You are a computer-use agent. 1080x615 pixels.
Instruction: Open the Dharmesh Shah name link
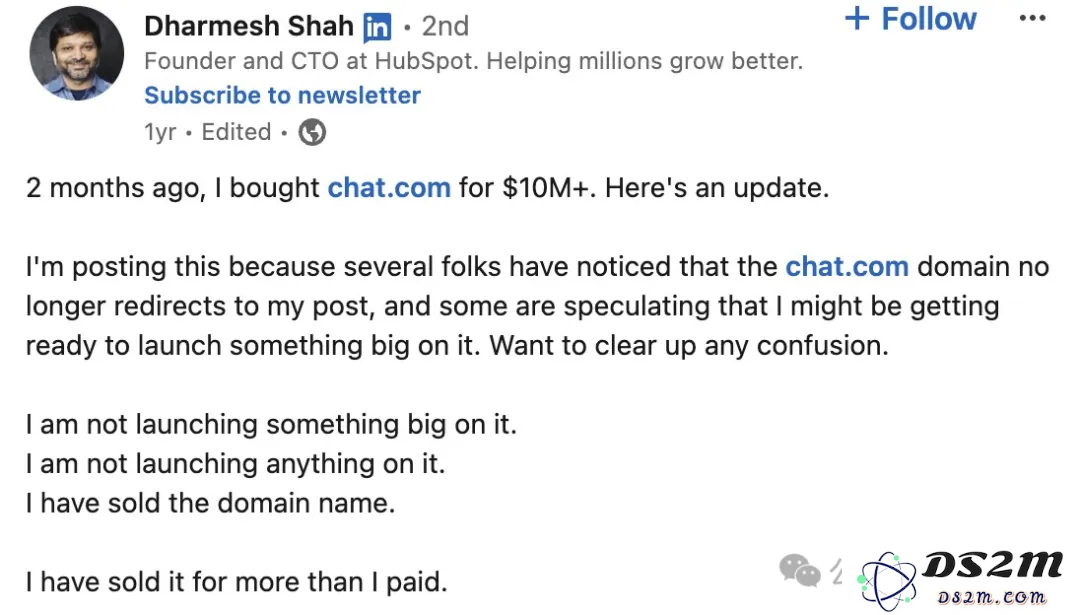tap(249, 26)
